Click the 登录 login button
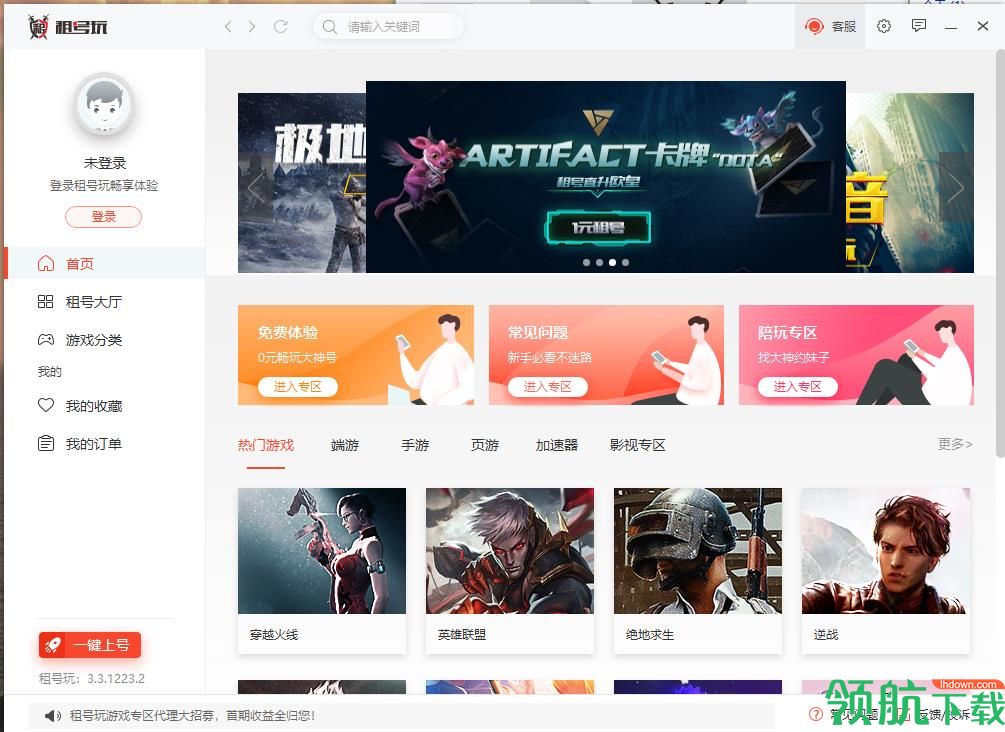 (103, 217)
